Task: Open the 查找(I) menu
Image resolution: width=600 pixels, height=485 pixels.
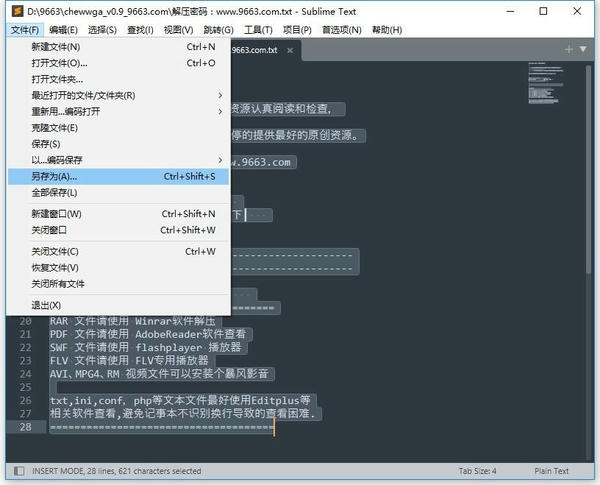Action: tap(140, 30)
